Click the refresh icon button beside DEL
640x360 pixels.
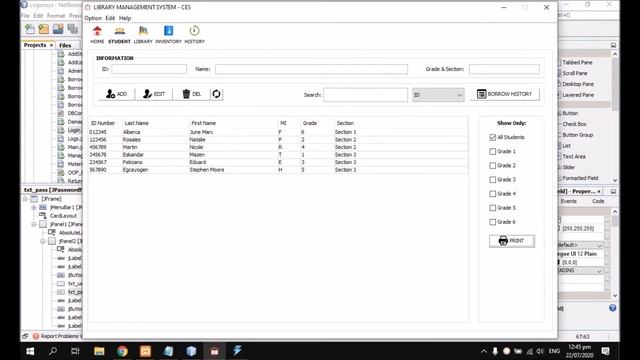coord(216,94)
